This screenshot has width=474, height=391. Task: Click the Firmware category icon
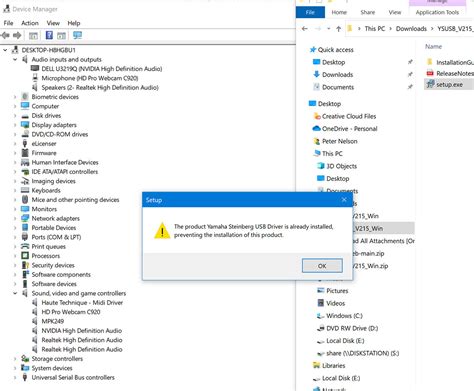25,153
